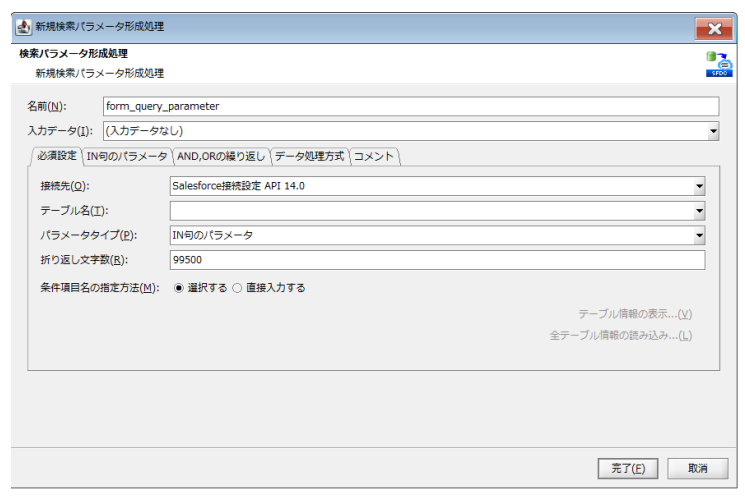The width and height of the screenshot is (745, 498).
Task: Click the 取消 button
Action: click(696, 468)
